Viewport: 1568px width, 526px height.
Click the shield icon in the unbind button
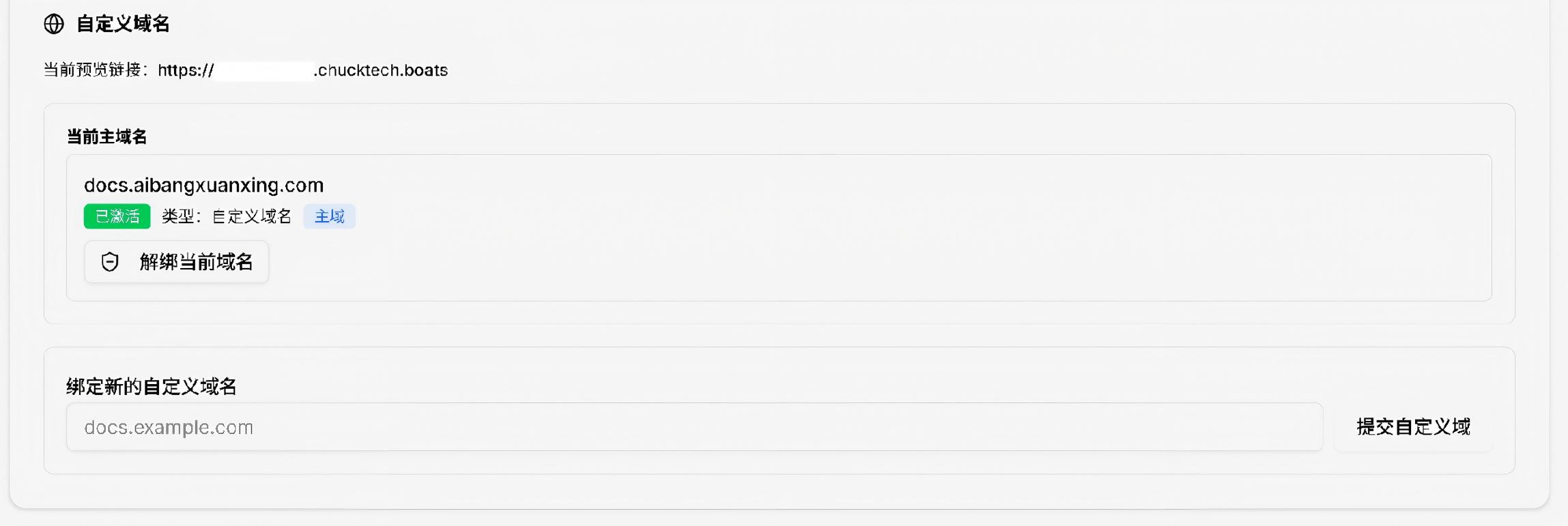point(110,262)
